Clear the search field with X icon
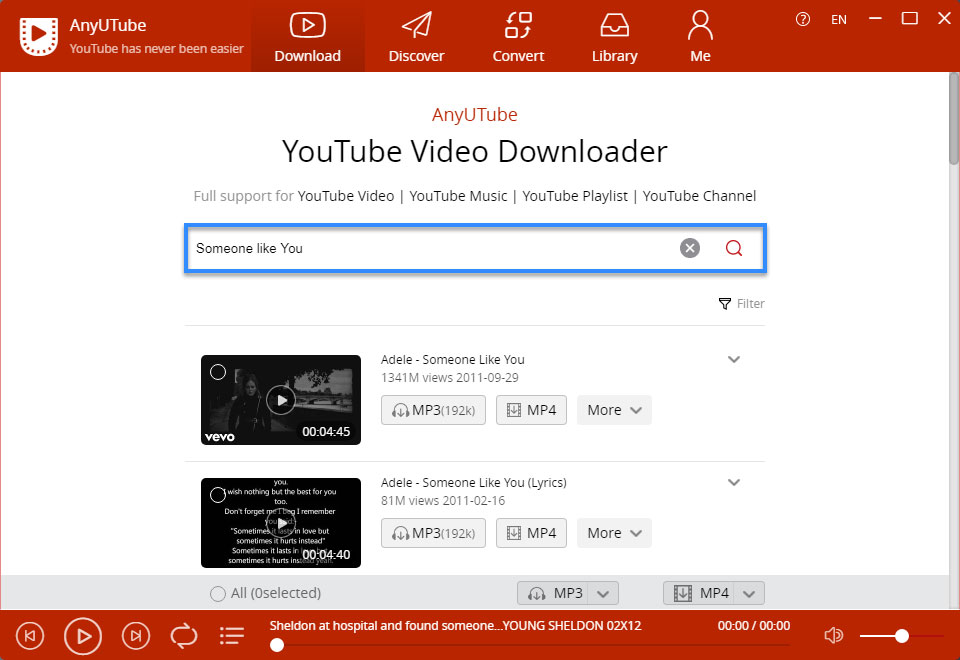 coord(689,248)
